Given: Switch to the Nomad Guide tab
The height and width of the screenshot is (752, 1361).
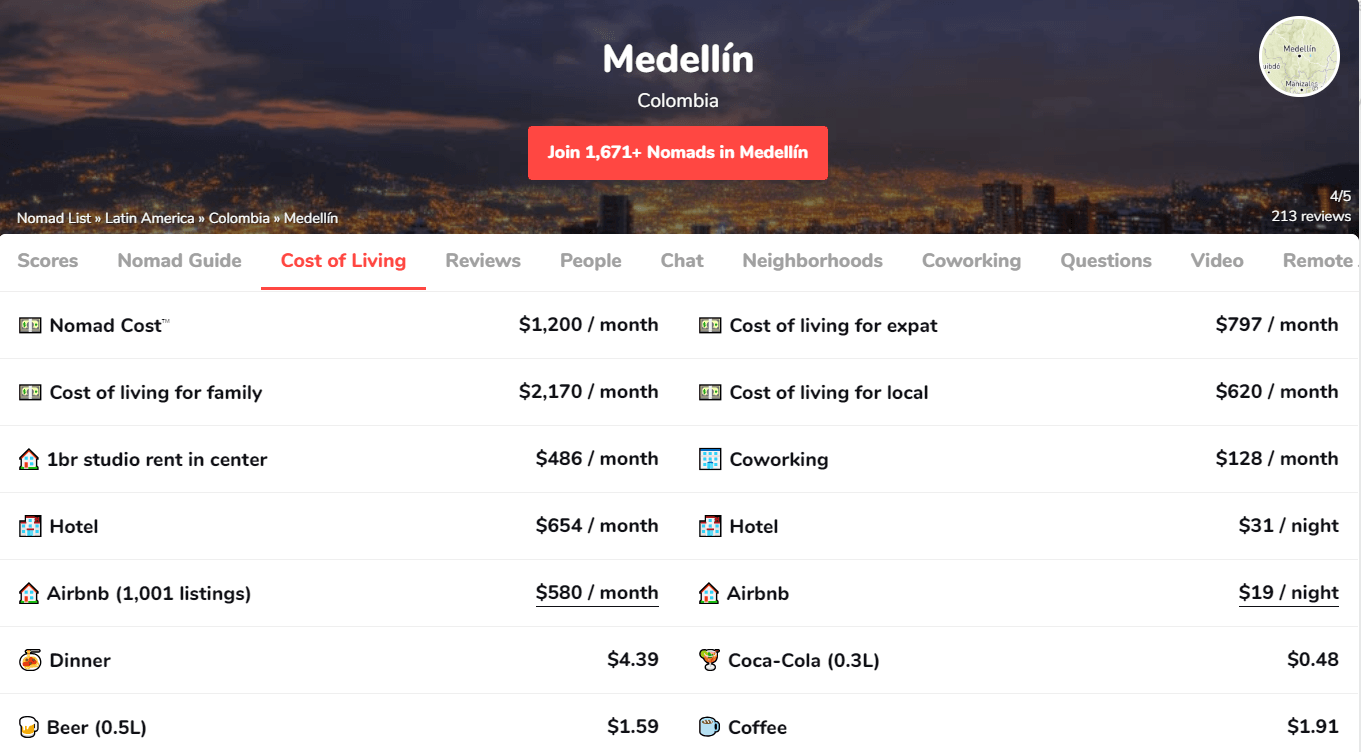Looking at the screenshot, I should tap(180, 261).
